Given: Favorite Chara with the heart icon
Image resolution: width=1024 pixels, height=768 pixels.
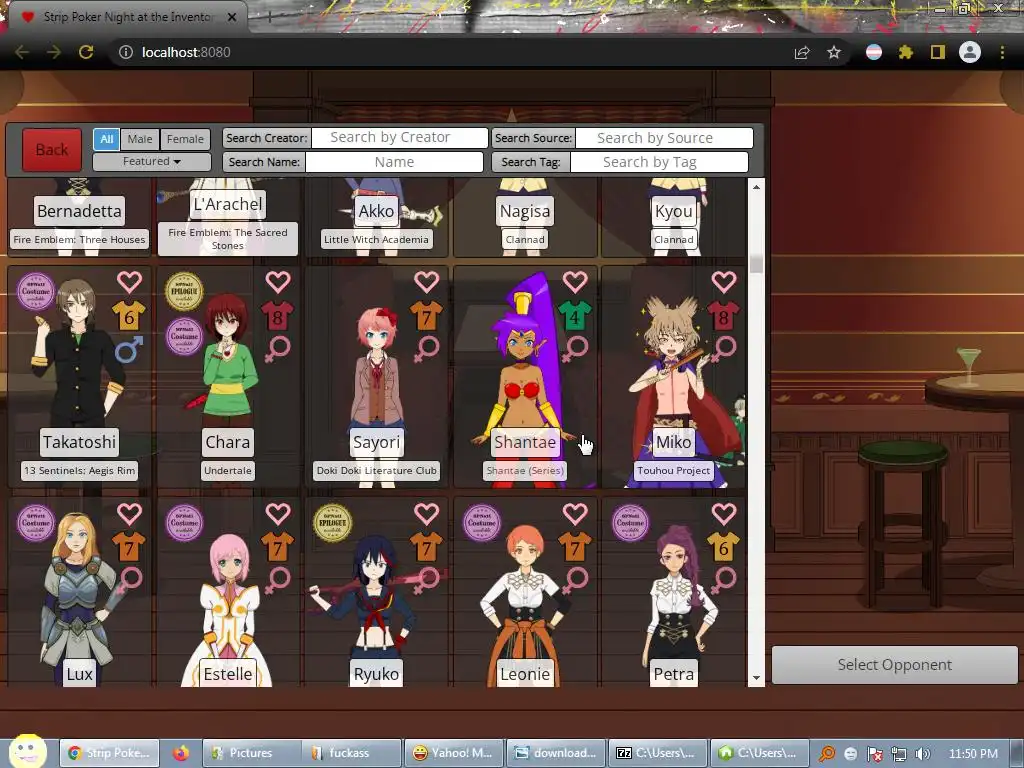Looking at the screenshot, I should 278,282.
